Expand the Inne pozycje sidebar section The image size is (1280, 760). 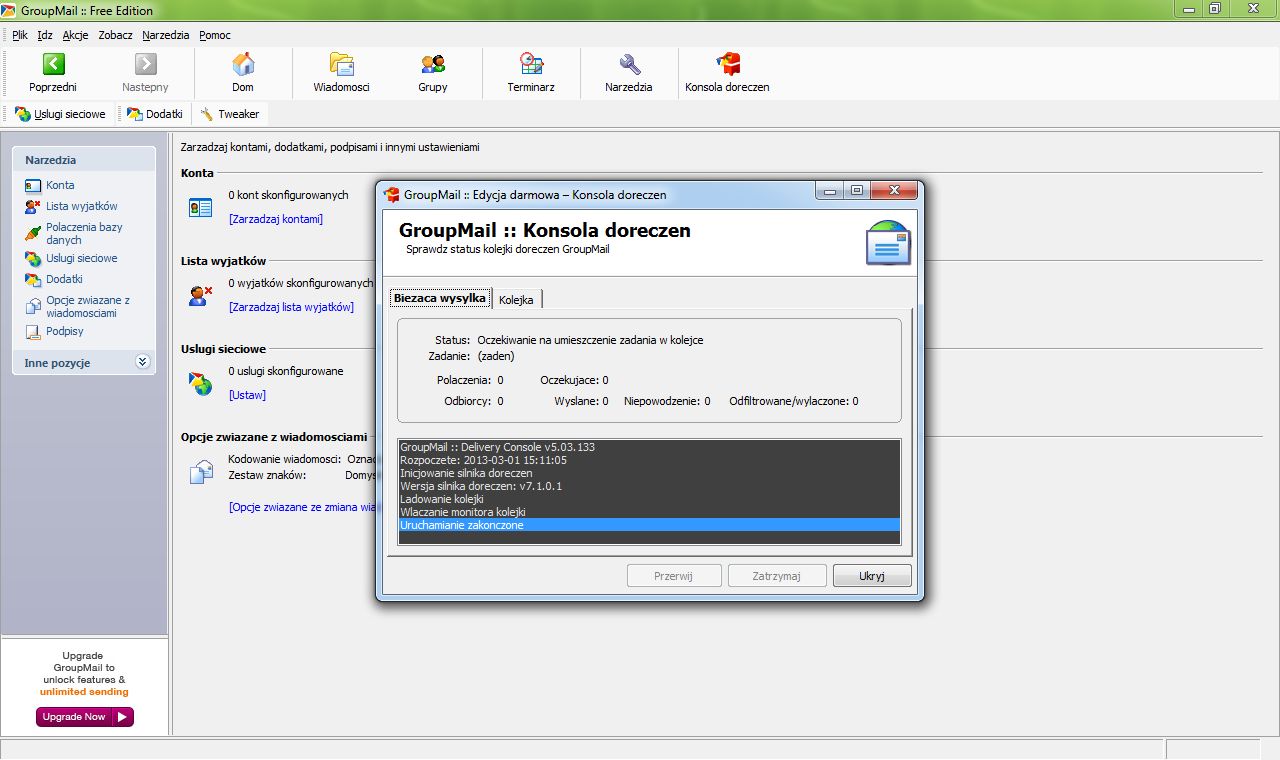pos(142,362)
